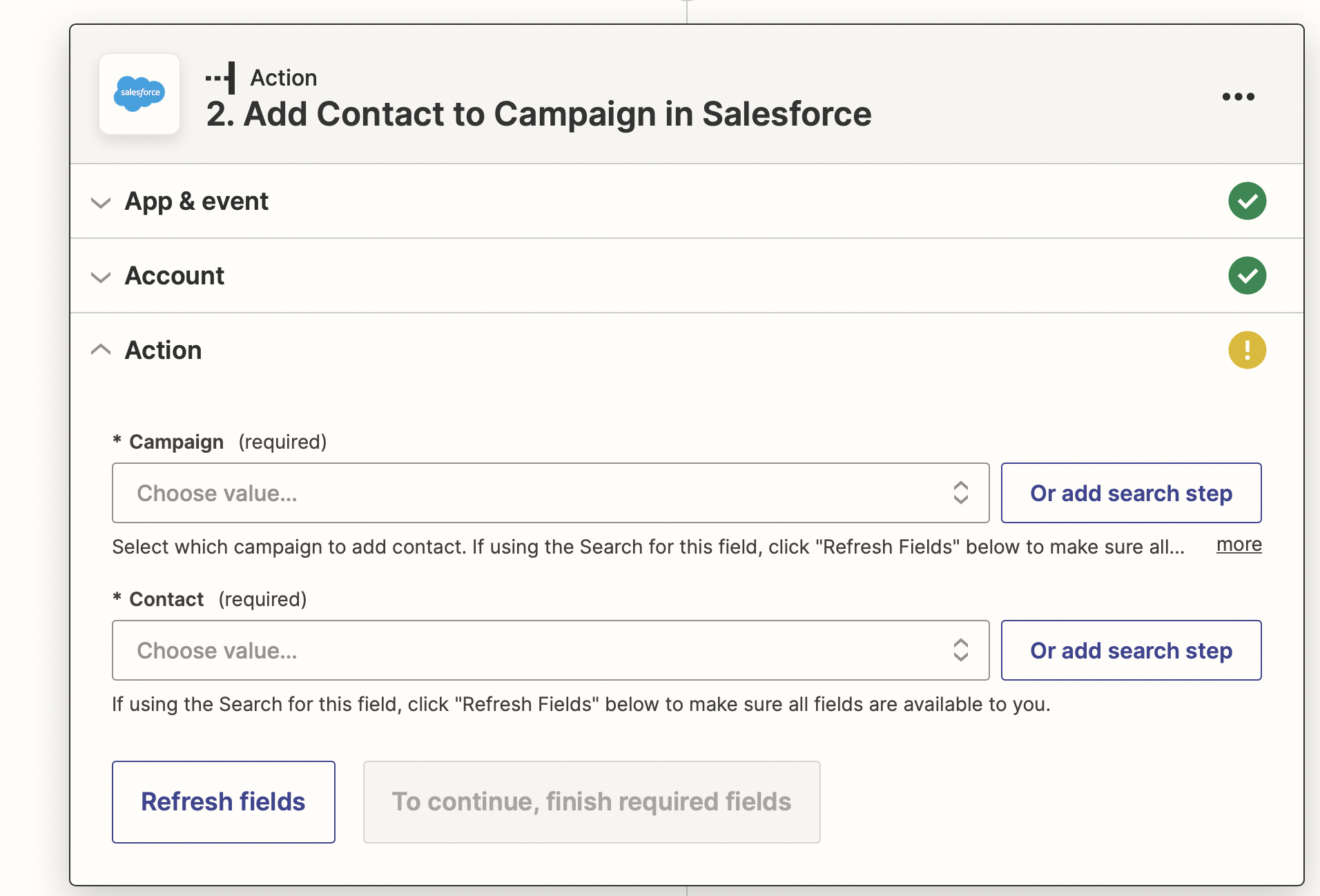
Task: Add a search step for Campaign
Action: click(x=1131, y=493)
